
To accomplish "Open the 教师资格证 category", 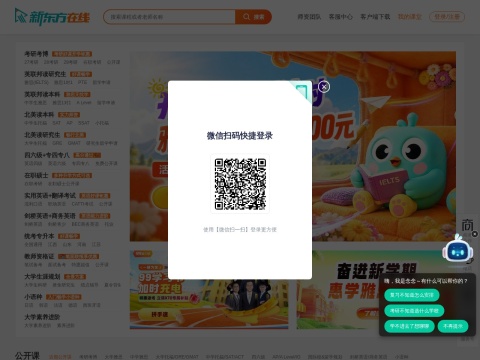I will tap(39, 256).
